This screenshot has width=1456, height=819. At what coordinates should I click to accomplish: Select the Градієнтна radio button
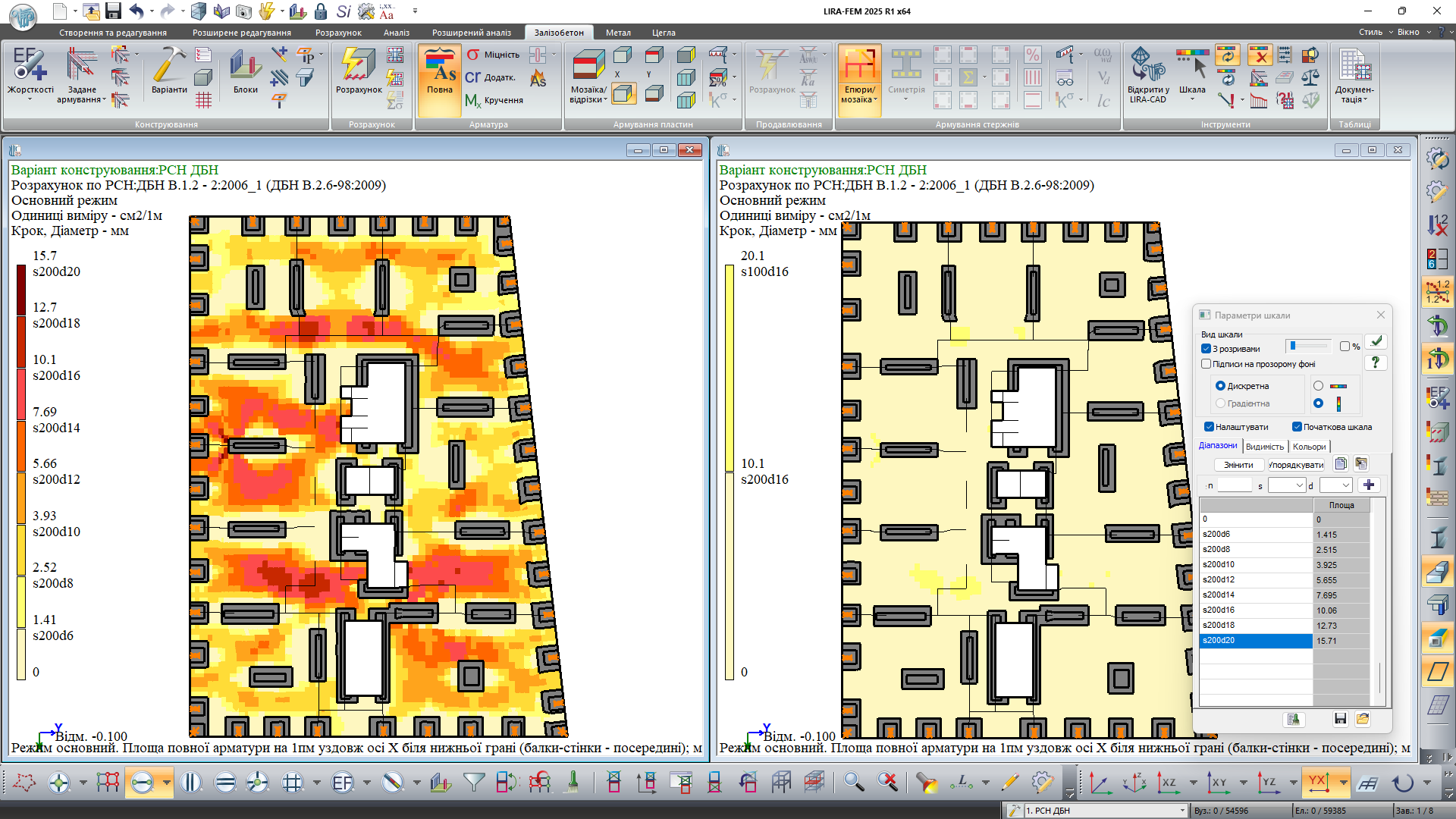click(1220, 403)
